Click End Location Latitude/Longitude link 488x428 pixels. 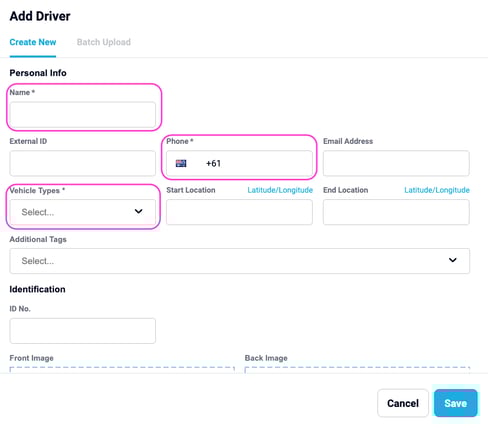point(437,190)
